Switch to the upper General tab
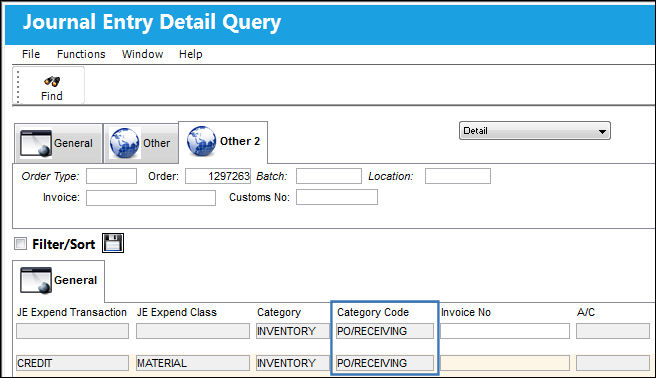Image resolution: width=656 pixels, height=378 pixels. 58,143
